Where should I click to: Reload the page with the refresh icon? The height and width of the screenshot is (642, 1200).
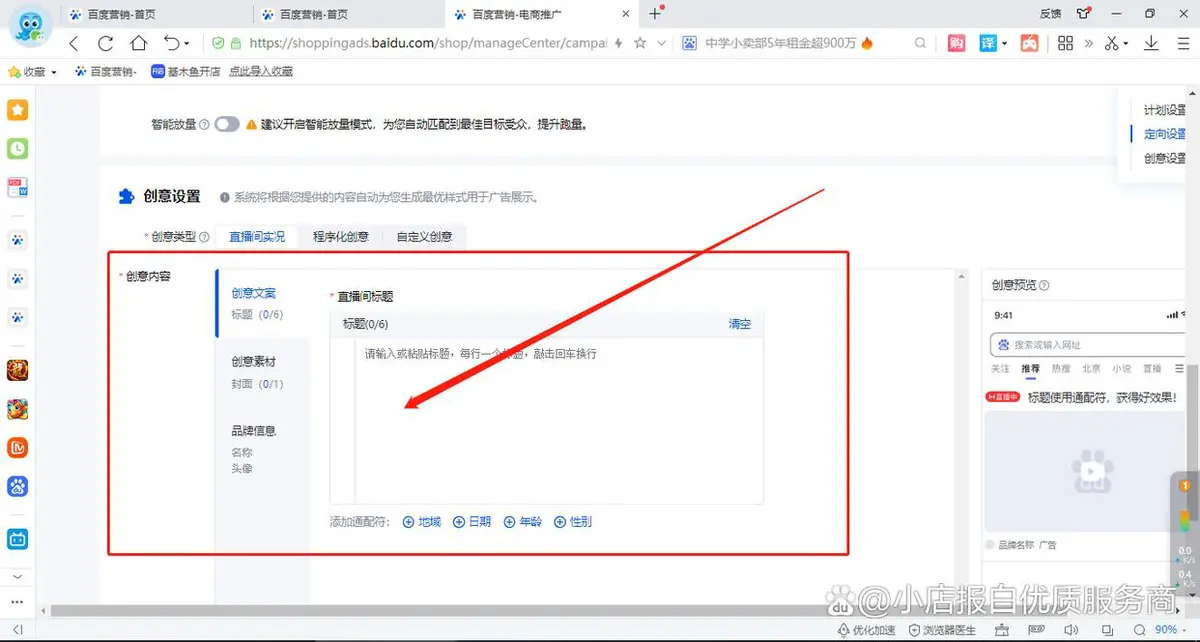coord(105,43)
